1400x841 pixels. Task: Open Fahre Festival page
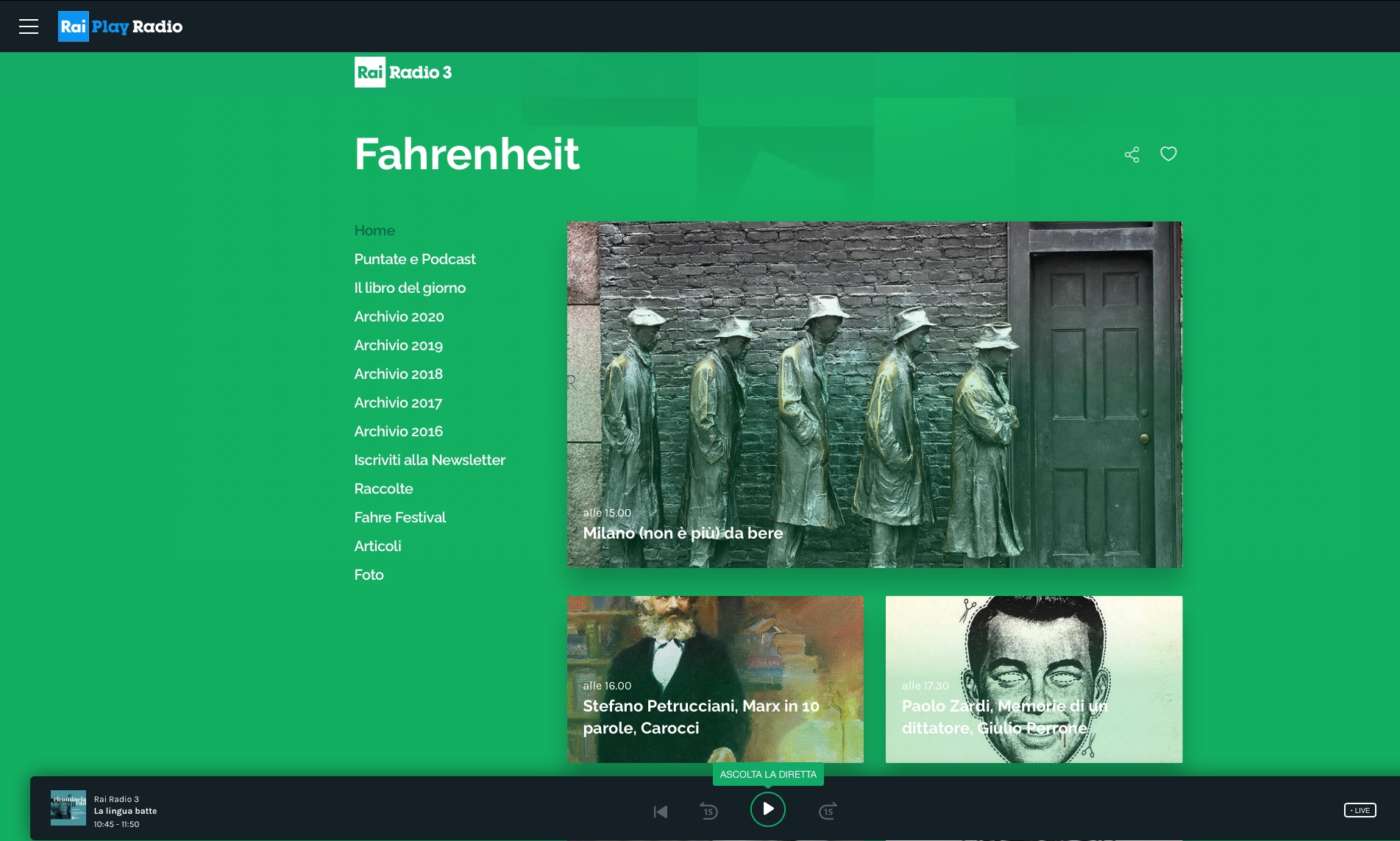click(400, 518)
